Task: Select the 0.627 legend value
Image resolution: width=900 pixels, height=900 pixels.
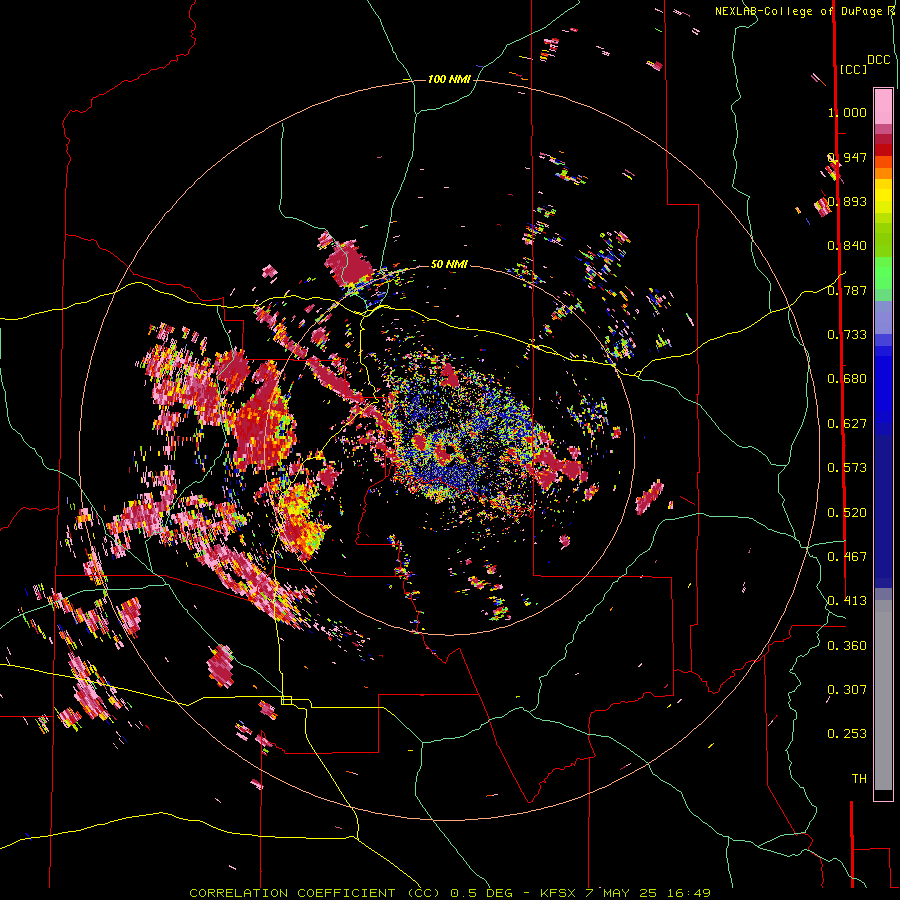Action: click(x=847, y=424)
